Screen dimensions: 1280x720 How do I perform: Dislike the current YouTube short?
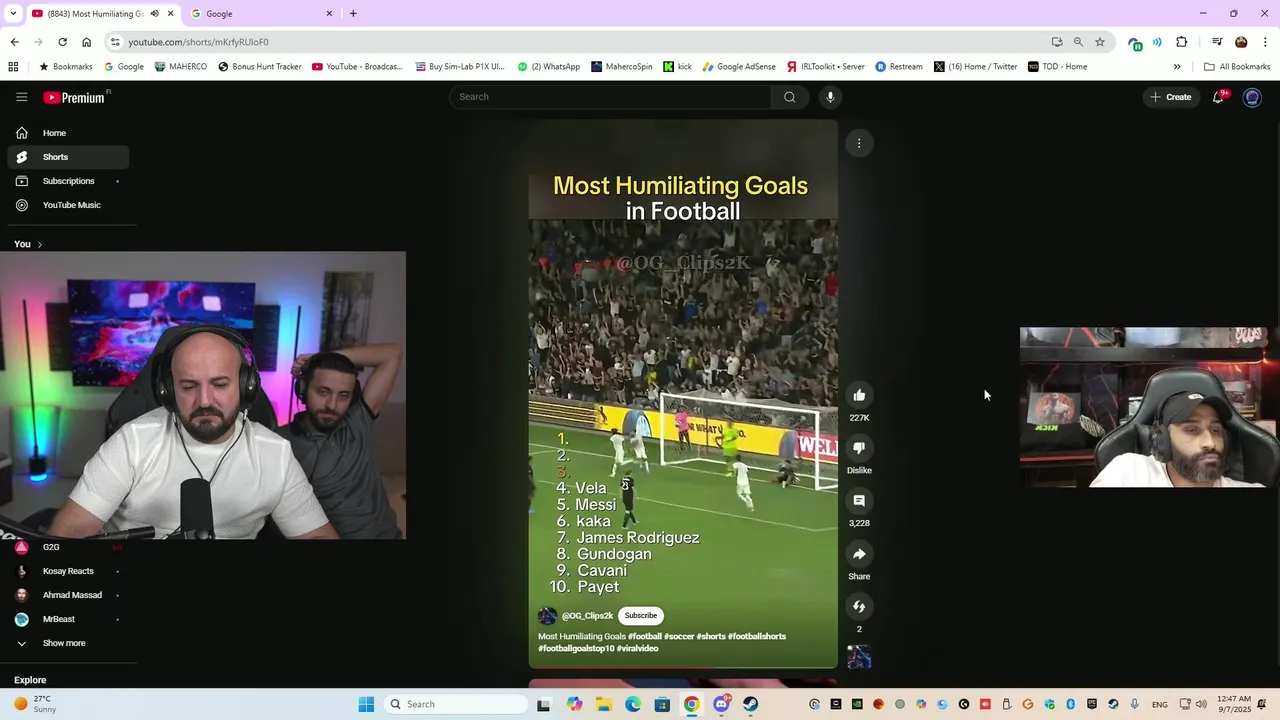[859, 448]
